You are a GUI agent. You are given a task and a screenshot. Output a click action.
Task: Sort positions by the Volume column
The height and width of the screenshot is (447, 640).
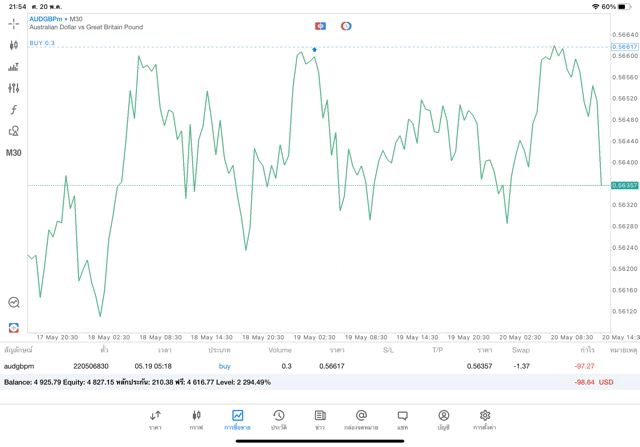[280, 350]
